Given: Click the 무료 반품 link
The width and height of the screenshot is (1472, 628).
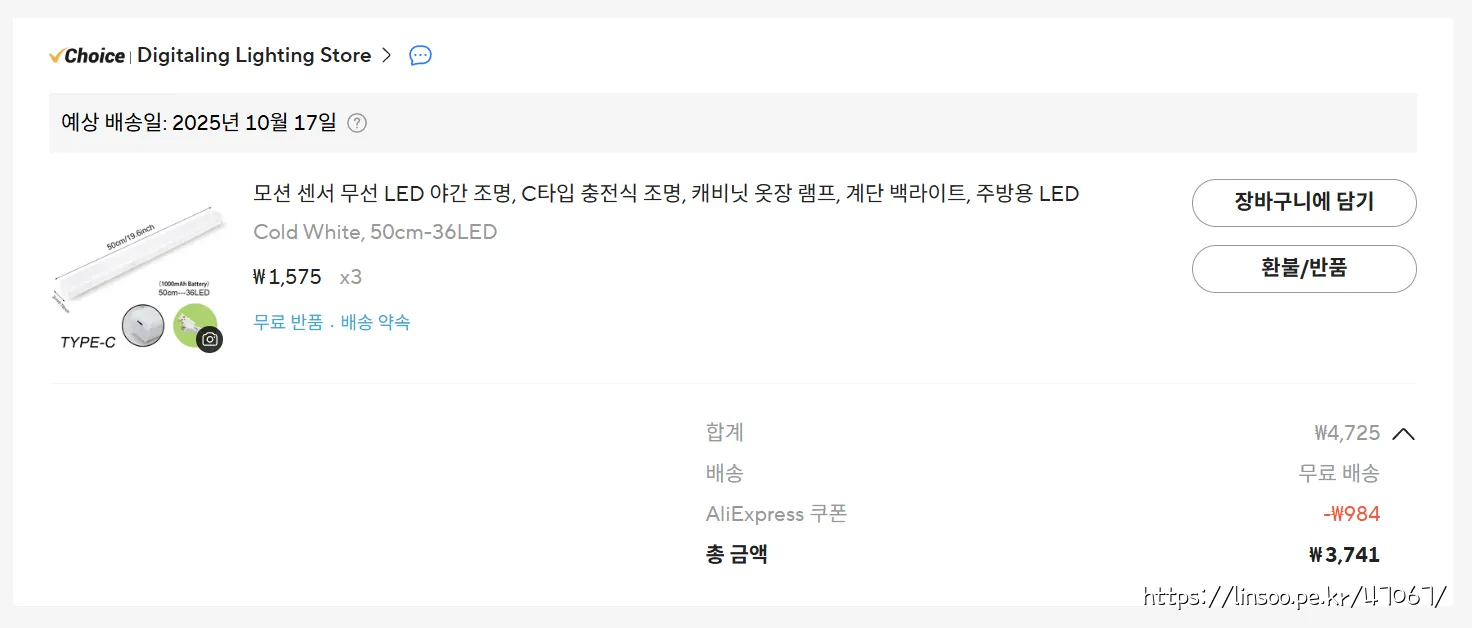Looking at the screenshot, I should pos(288,323).
